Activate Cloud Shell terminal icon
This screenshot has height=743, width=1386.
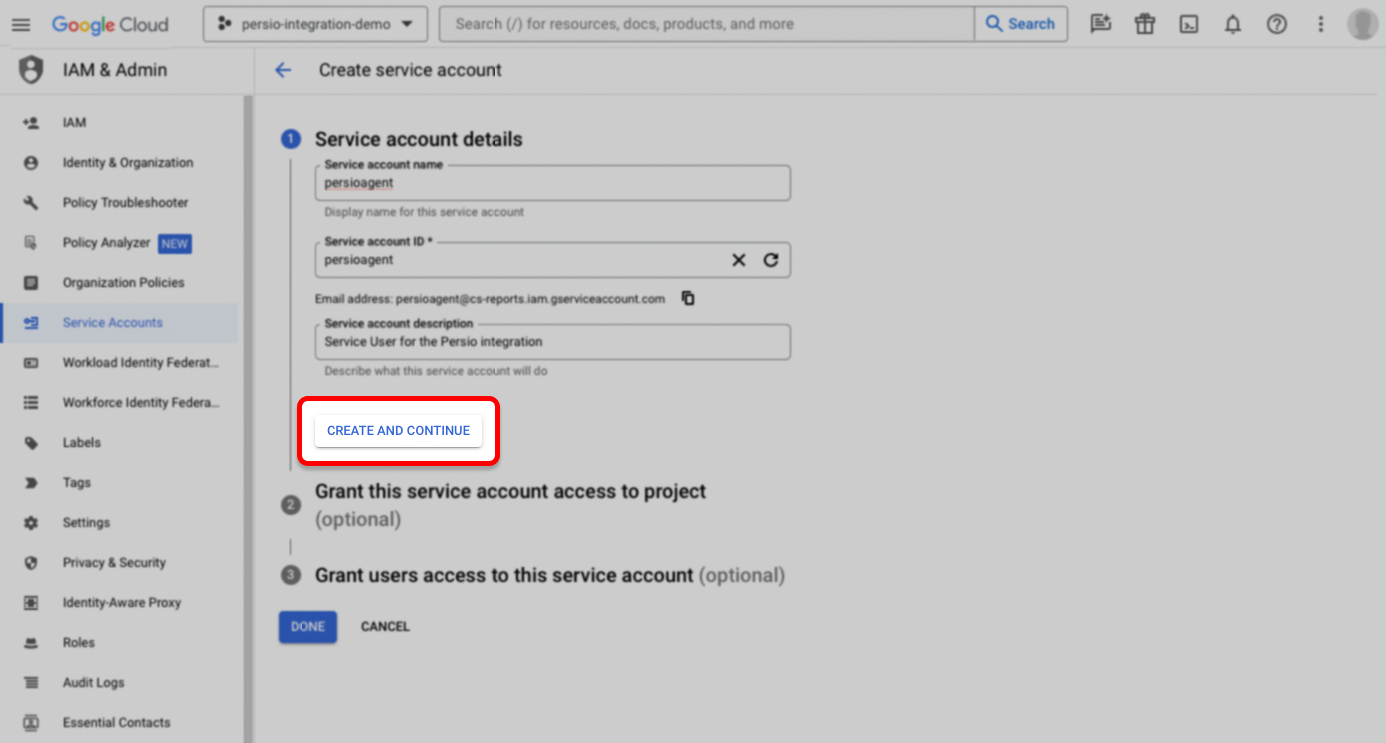coord(1189,25)
